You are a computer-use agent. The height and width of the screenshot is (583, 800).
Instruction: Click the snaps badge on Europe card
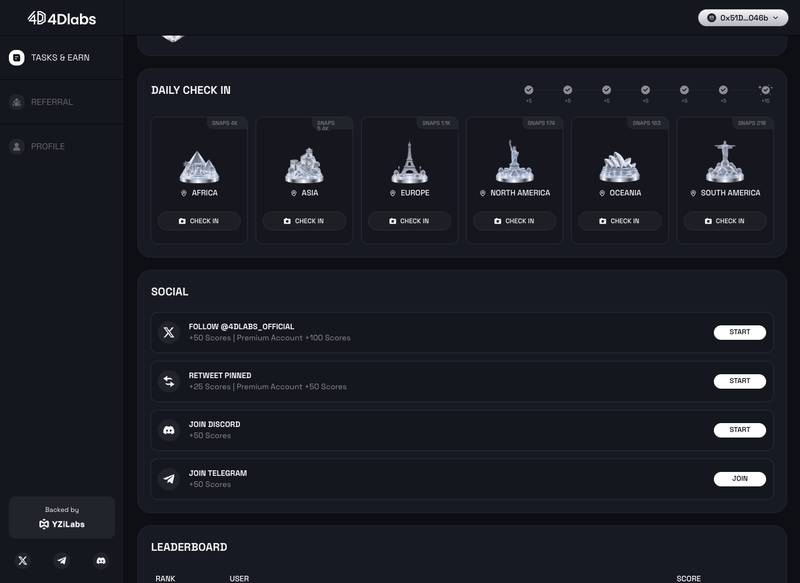click(x=436, y=123)
